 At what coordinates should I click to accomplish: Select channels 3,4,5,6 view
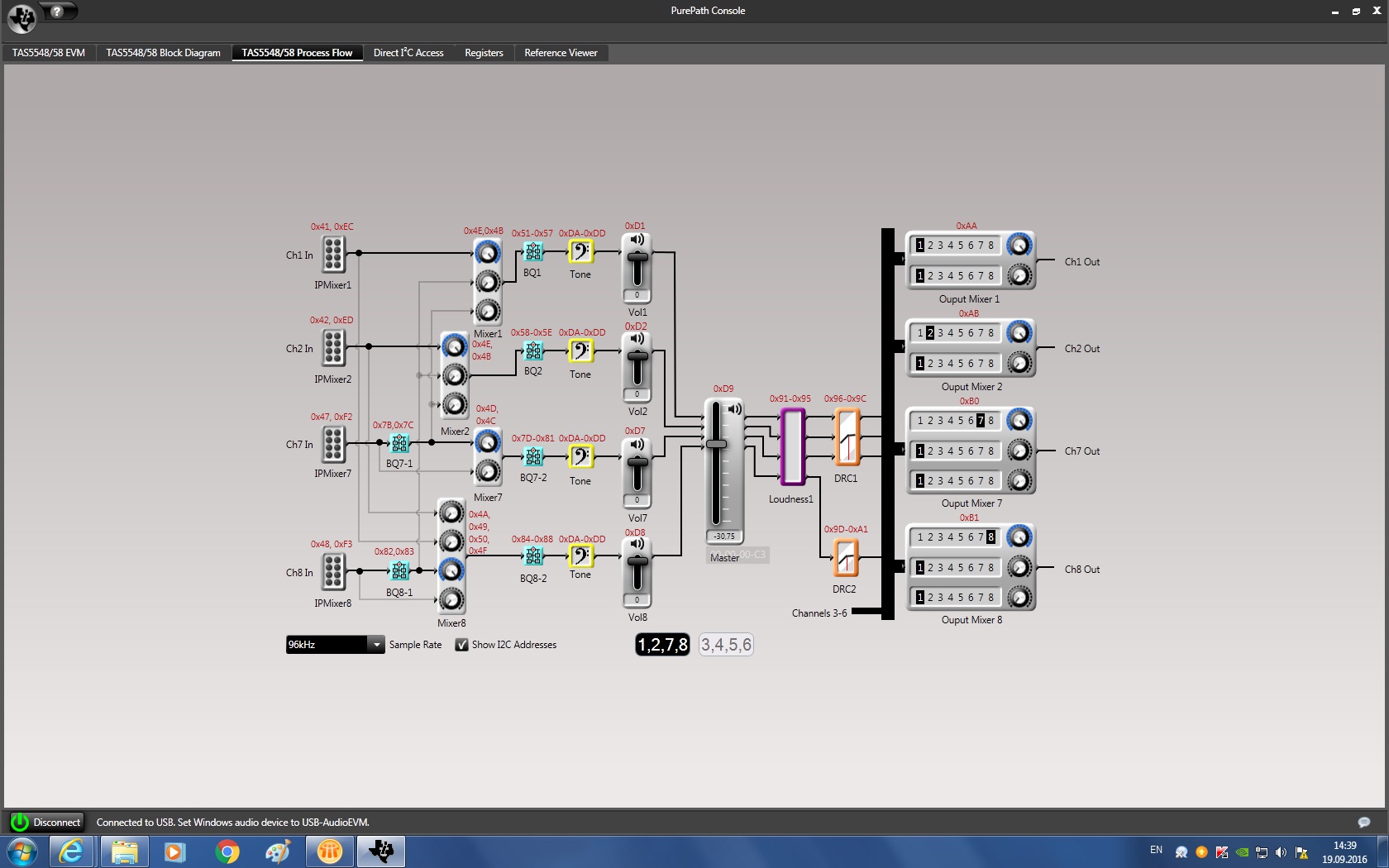coord(726,645)
